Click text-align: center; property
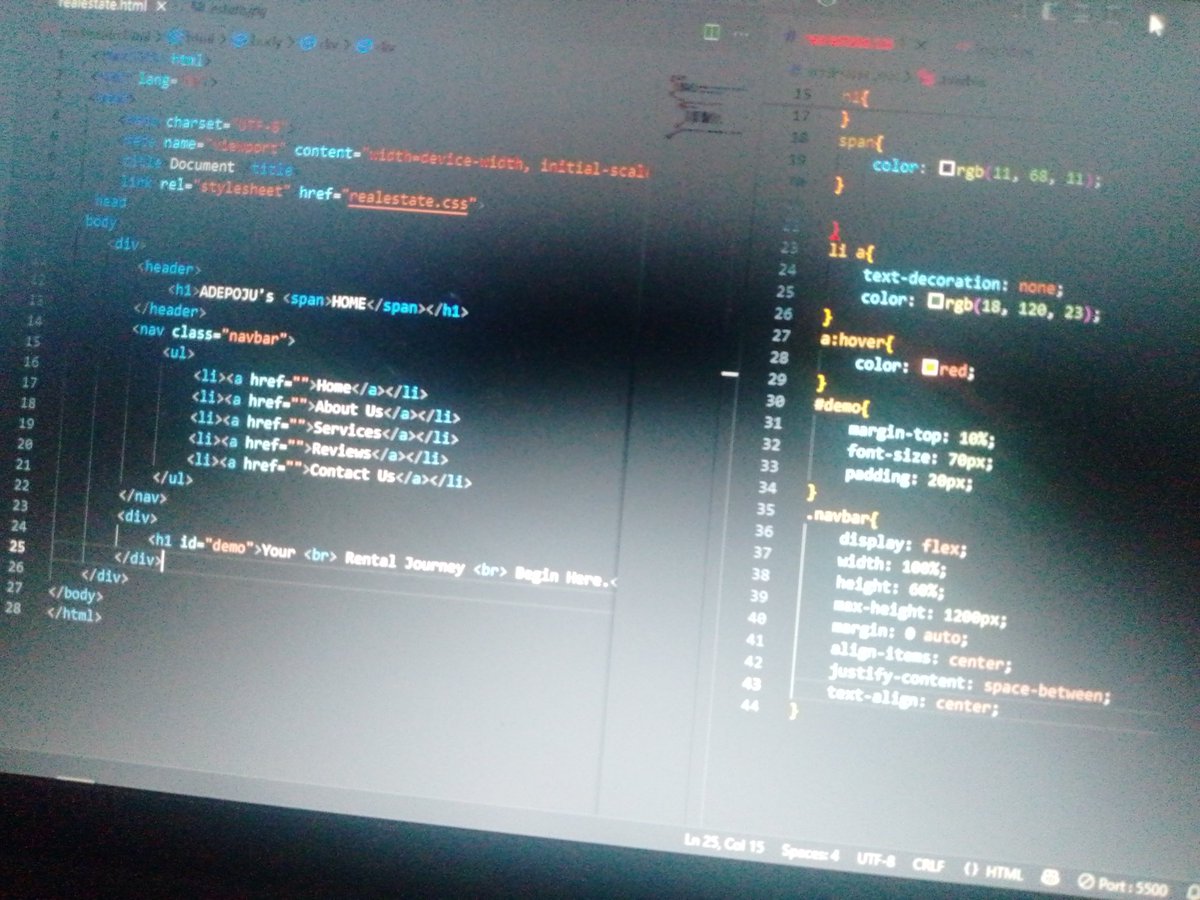Viewport: 1200px width, 900px height. [x=912, y=701]
